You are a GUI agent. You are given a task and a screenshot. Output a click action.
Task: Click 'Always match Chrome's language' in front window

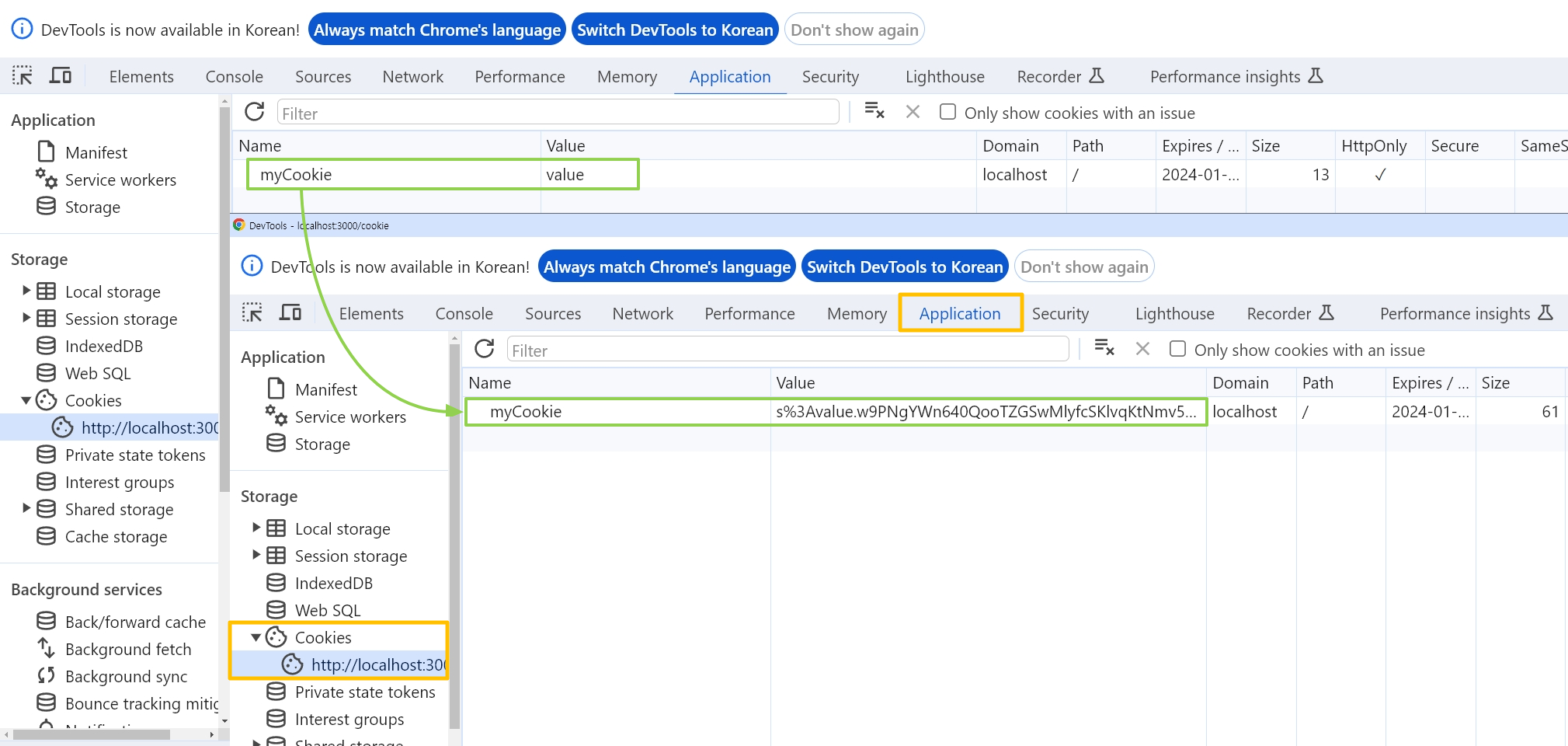click(x=667, y=267)
